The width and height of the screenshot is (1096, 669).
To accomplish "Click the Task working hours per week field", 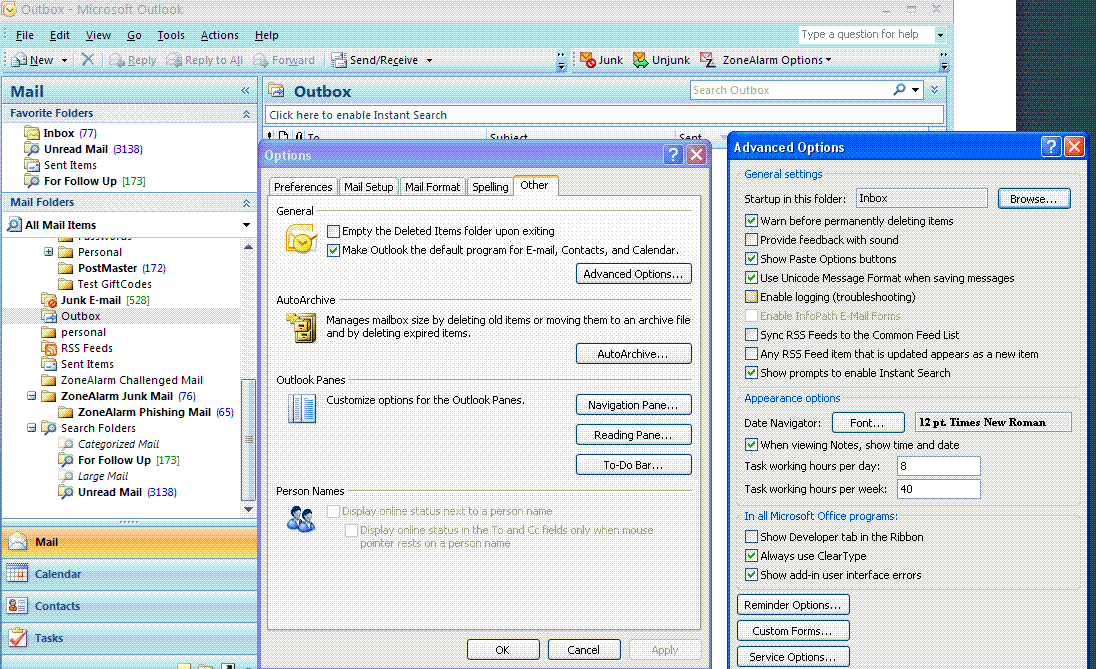I will (938, 489).
